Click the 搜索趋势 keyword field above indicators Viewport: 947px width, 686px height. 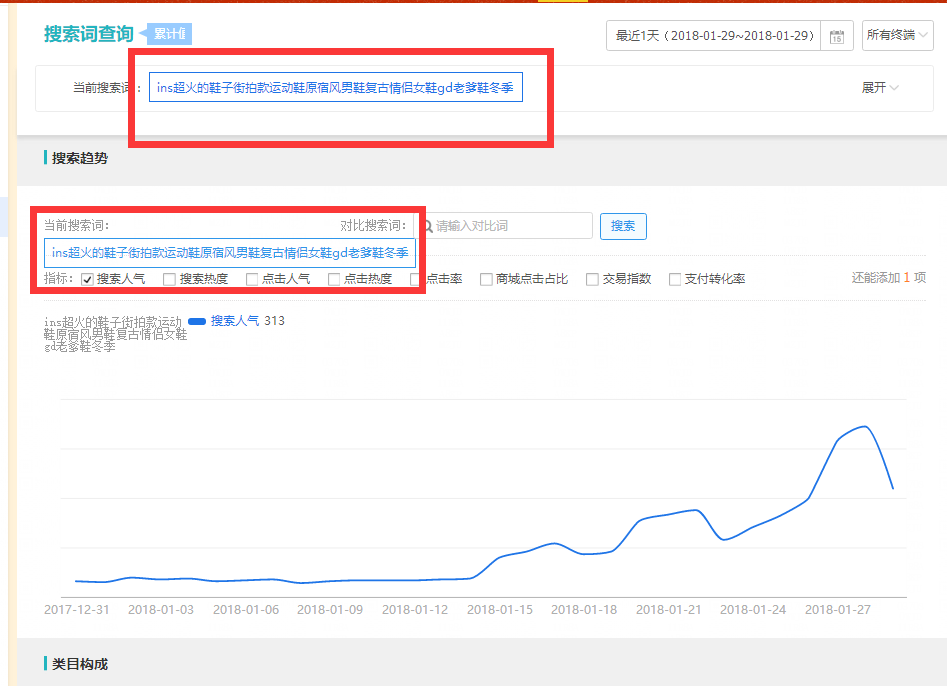229,253
